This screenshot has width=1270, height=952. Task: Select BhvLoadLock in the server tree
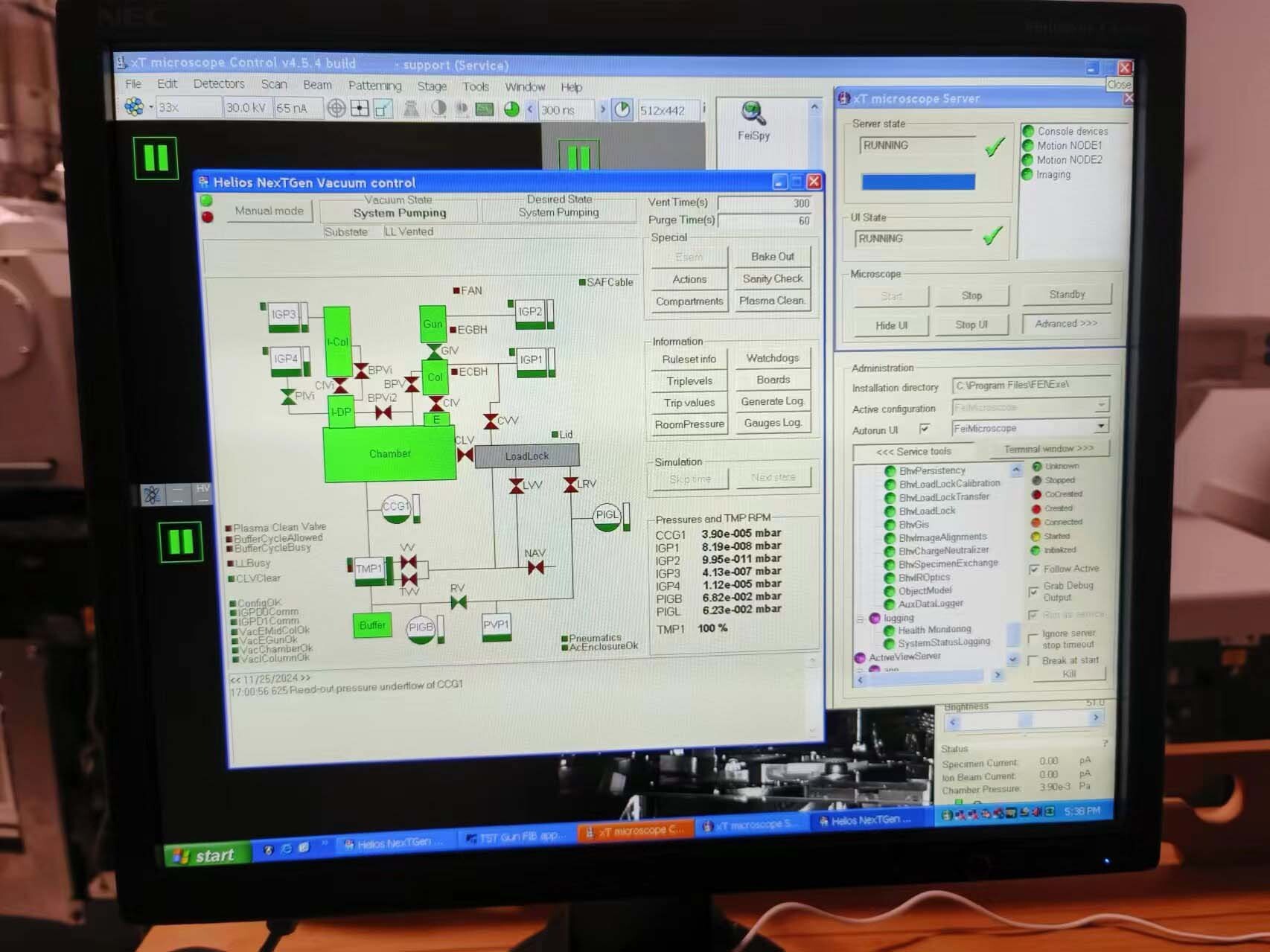click(926, 511)
